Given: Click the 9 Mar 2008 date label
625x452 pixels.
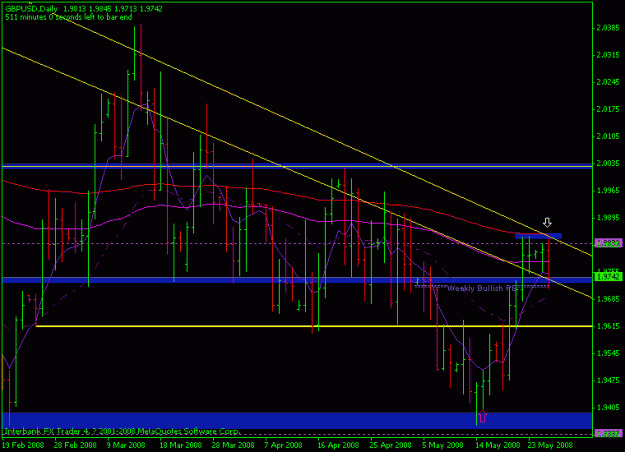Looking at the screenshot, I should [126, 445].
